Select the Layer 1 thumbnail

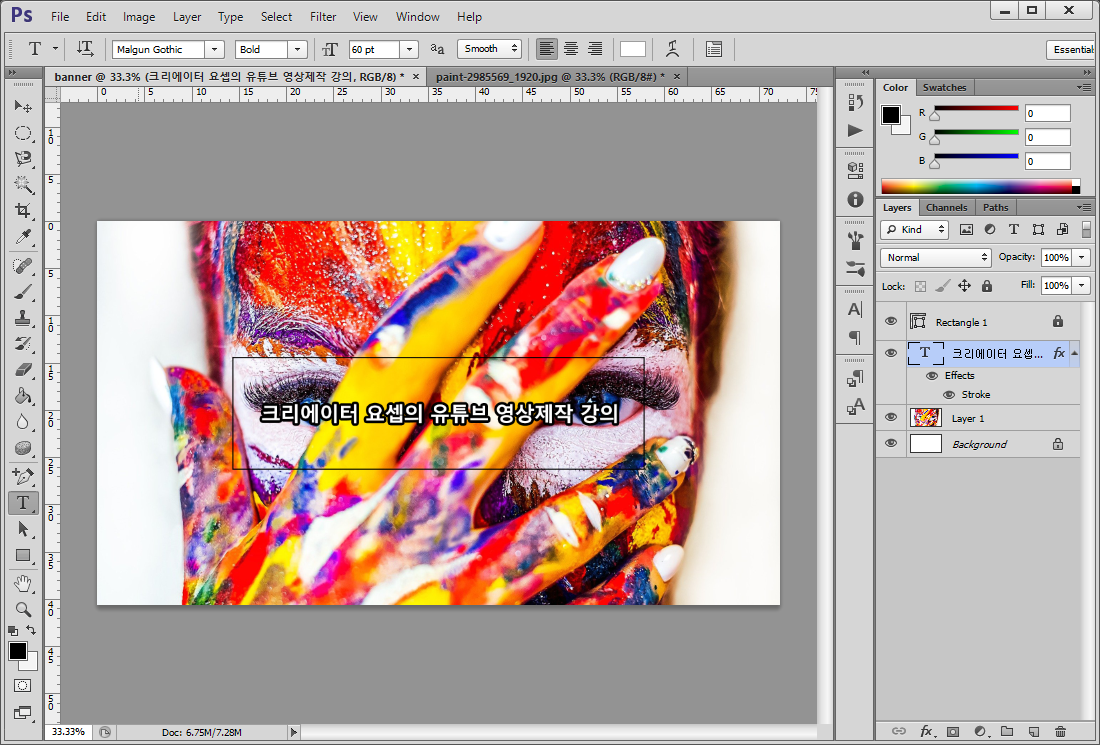tap(925, 417)
